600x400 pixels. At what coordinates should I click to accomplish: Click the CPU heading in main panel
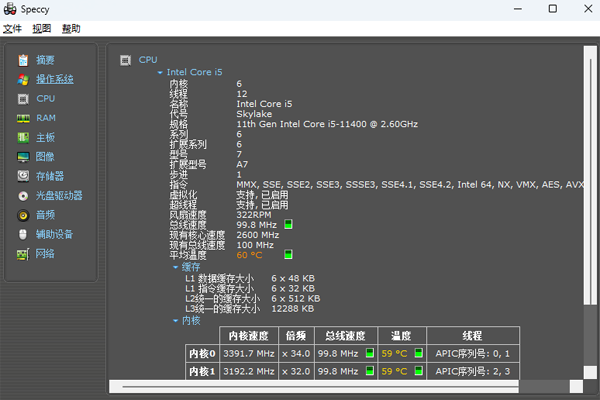coord(148,60)
